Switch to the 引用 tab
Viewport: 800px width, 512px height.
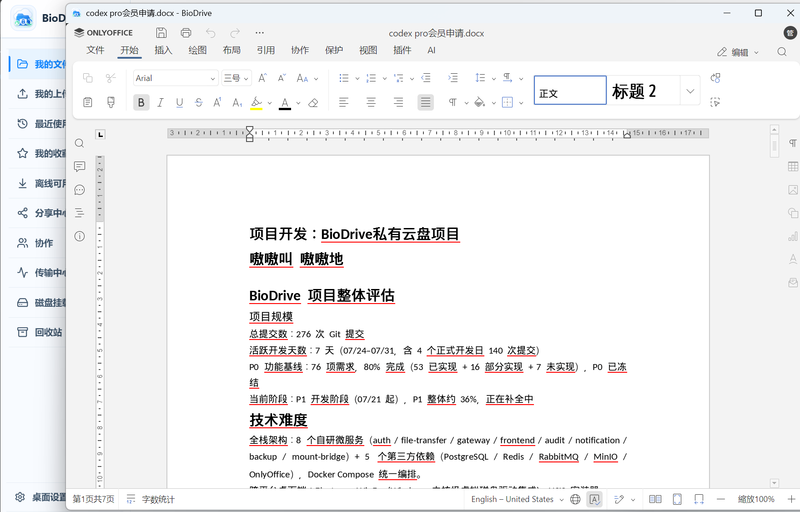point(266,50)
